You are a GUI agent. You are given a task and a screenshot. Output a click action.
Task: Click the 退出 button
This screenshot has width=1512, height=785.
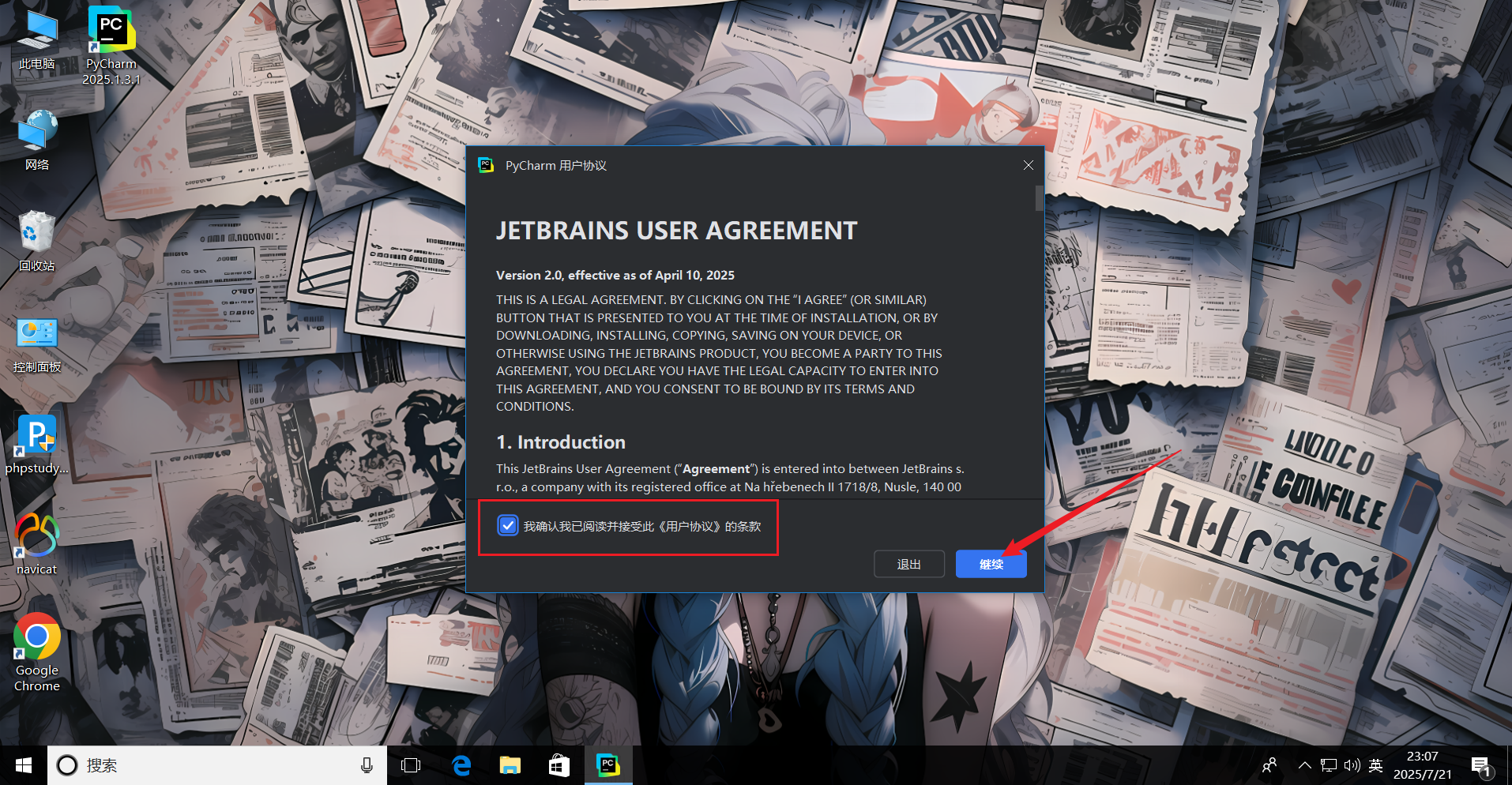909,564
